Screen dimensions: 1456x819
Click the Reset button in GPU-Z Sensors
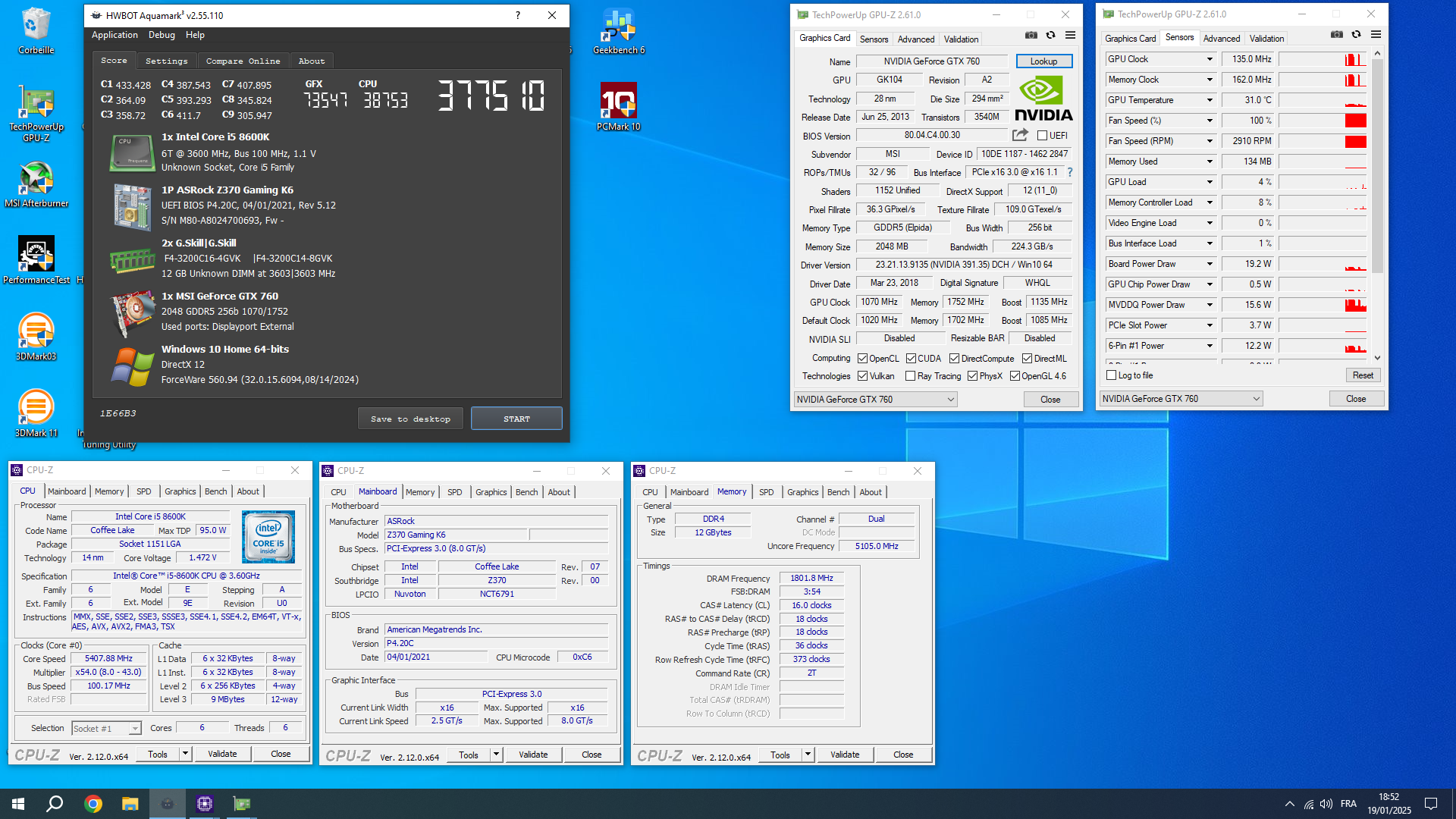click(1363, 375)
